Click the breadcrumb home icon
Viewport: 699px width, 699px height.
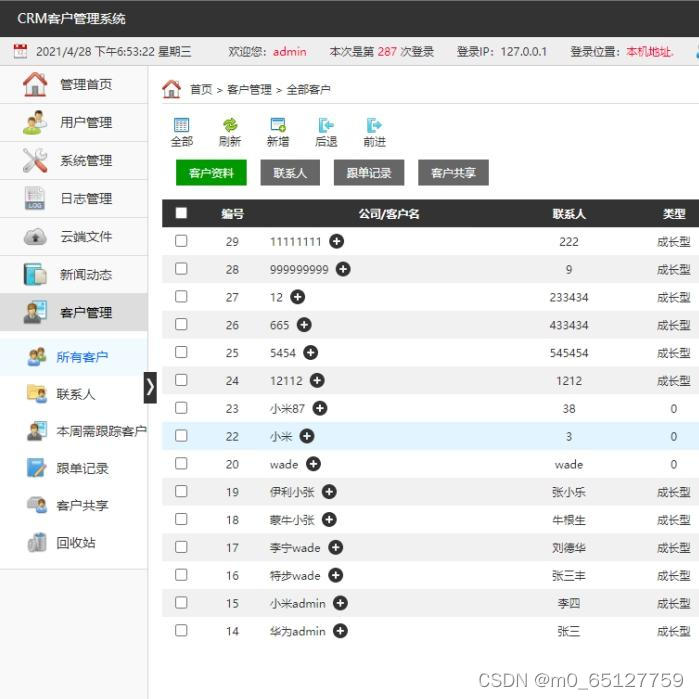pos(171,89)
